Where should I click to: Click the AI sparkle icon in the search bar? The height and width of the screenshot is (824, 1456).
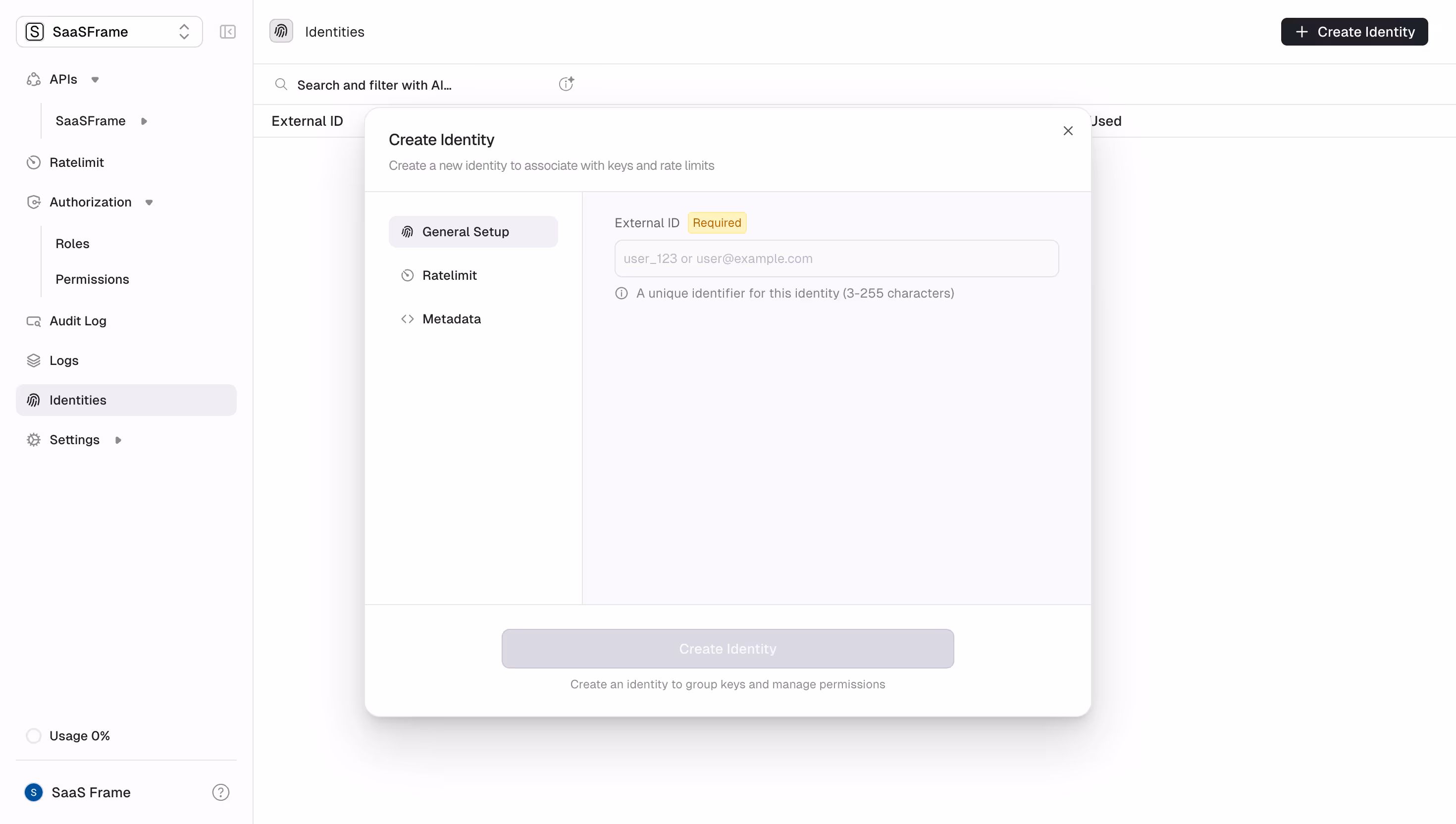pos(566,83)
